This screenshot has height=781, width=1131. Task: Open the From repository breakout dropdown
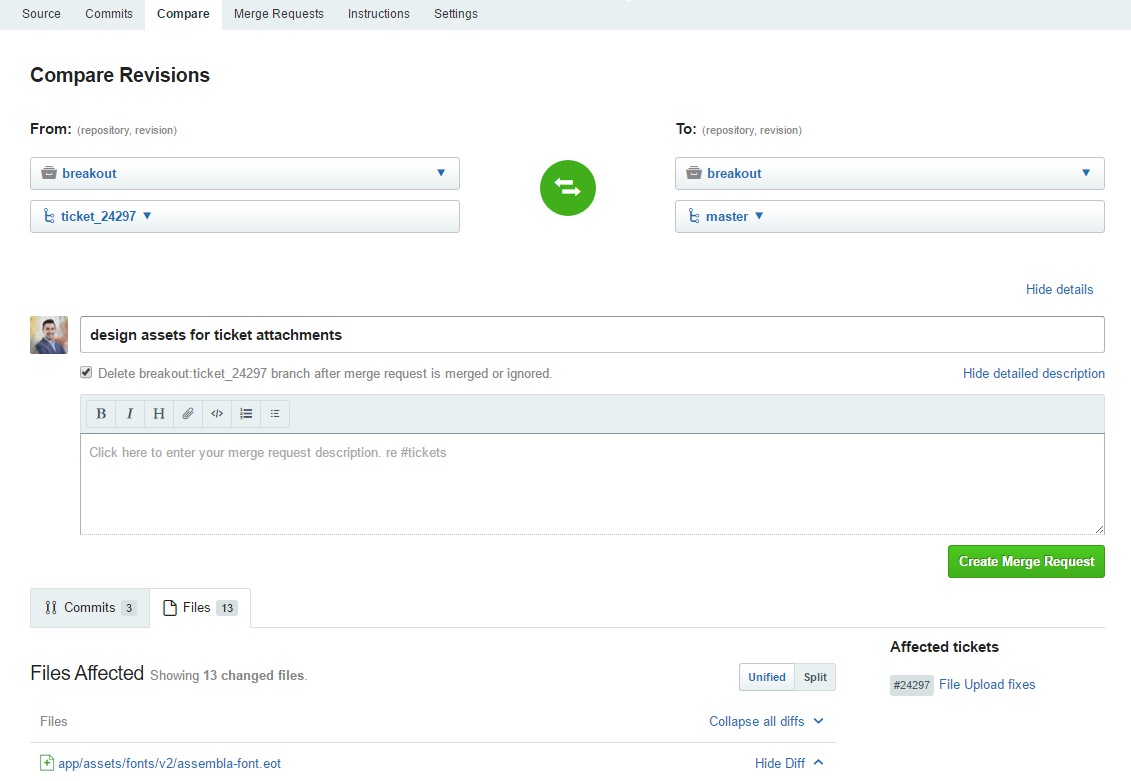pos(245,173)
